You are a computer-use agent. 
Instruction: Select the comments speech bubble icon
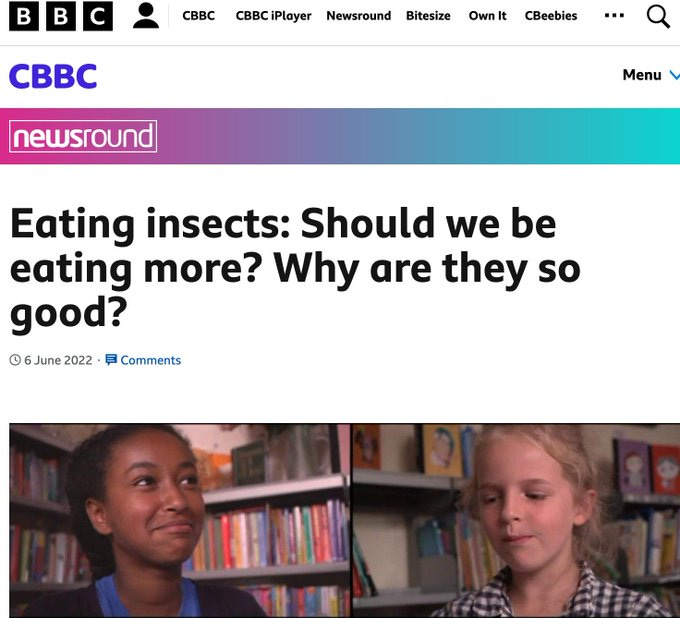click(111, 360)
